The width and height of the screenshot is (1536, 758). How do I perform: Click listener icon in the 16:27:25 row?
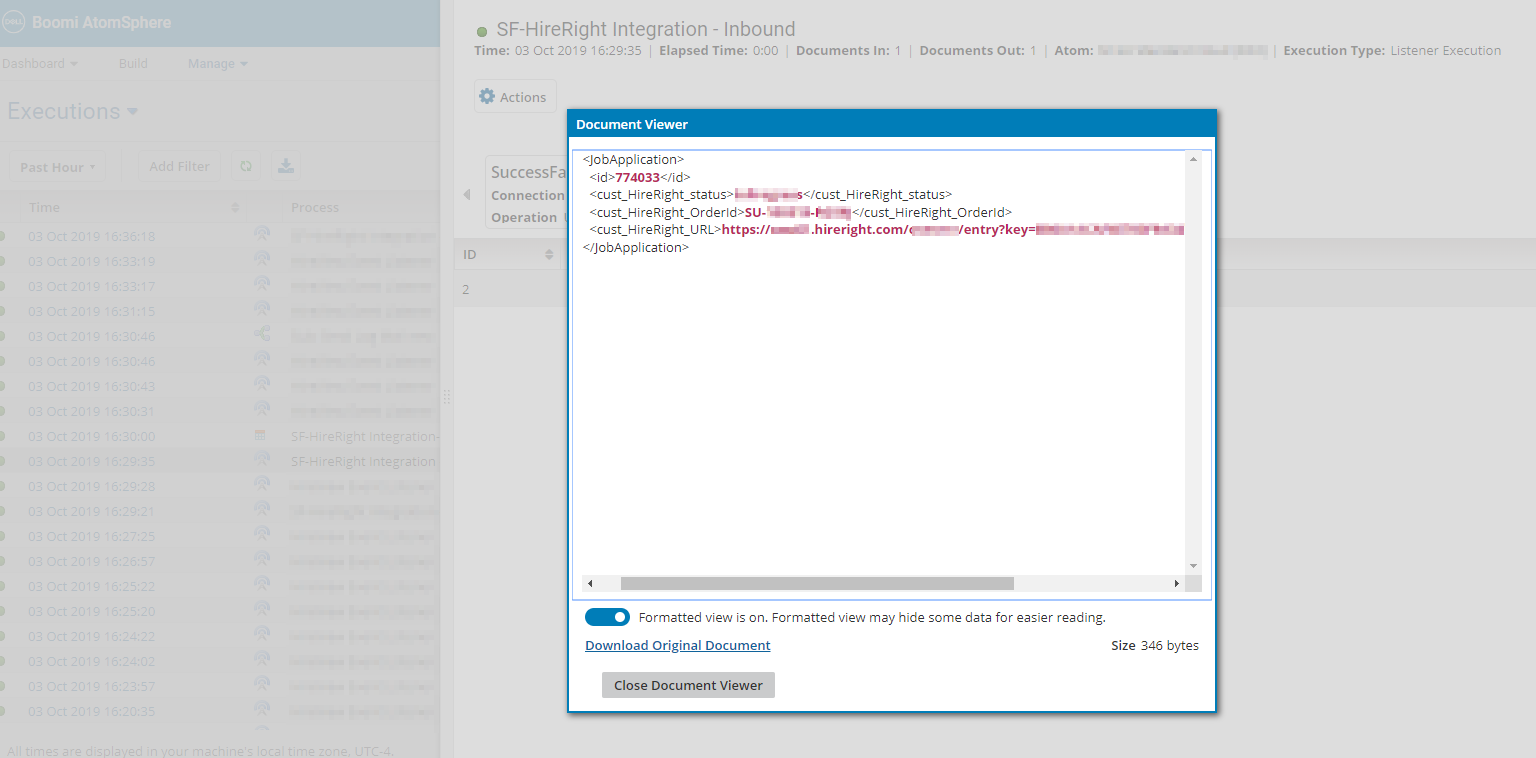click(261, 535)
